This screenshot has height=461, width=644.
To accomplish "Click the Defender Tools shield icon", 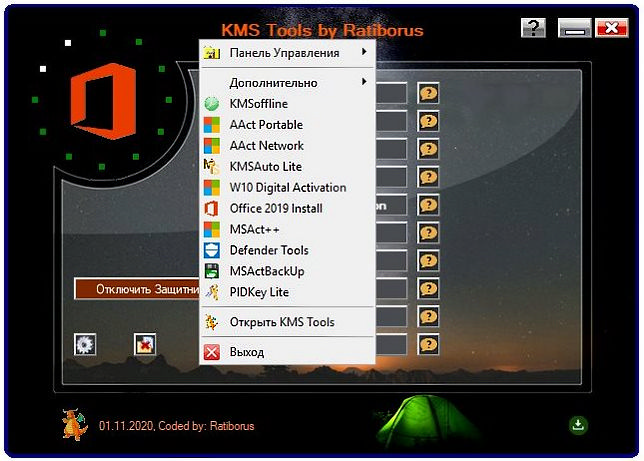I will click(x=211, y=251).
